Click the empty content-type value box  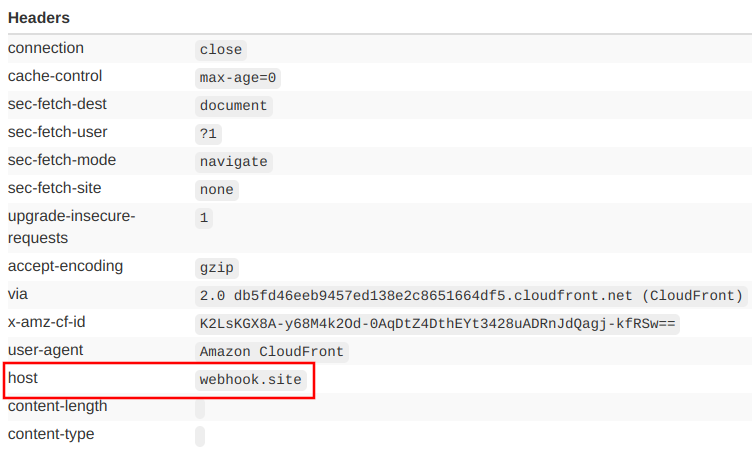coord(200,436)
